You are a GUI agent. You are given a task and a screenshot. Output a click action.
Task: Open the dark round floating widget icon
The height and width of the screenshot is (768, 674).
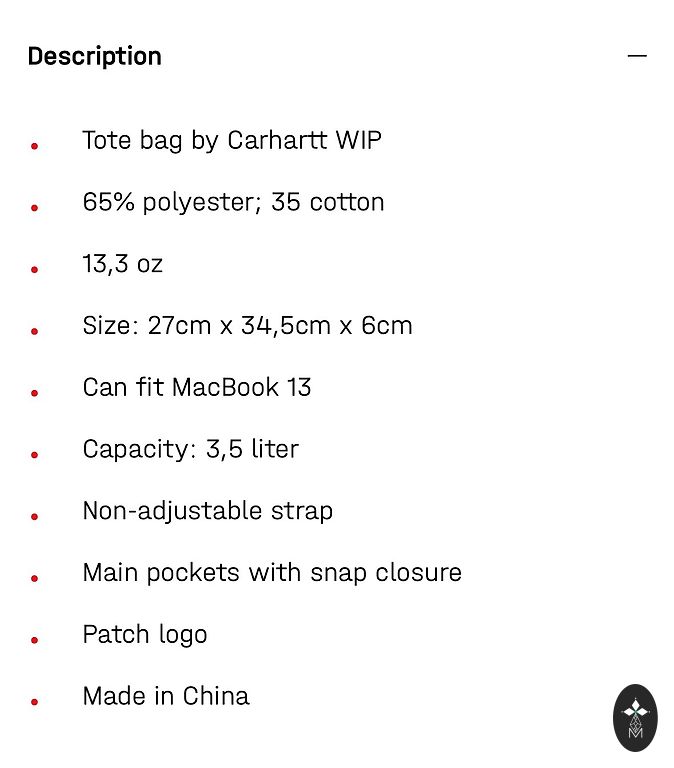click(x=635, y=718)
